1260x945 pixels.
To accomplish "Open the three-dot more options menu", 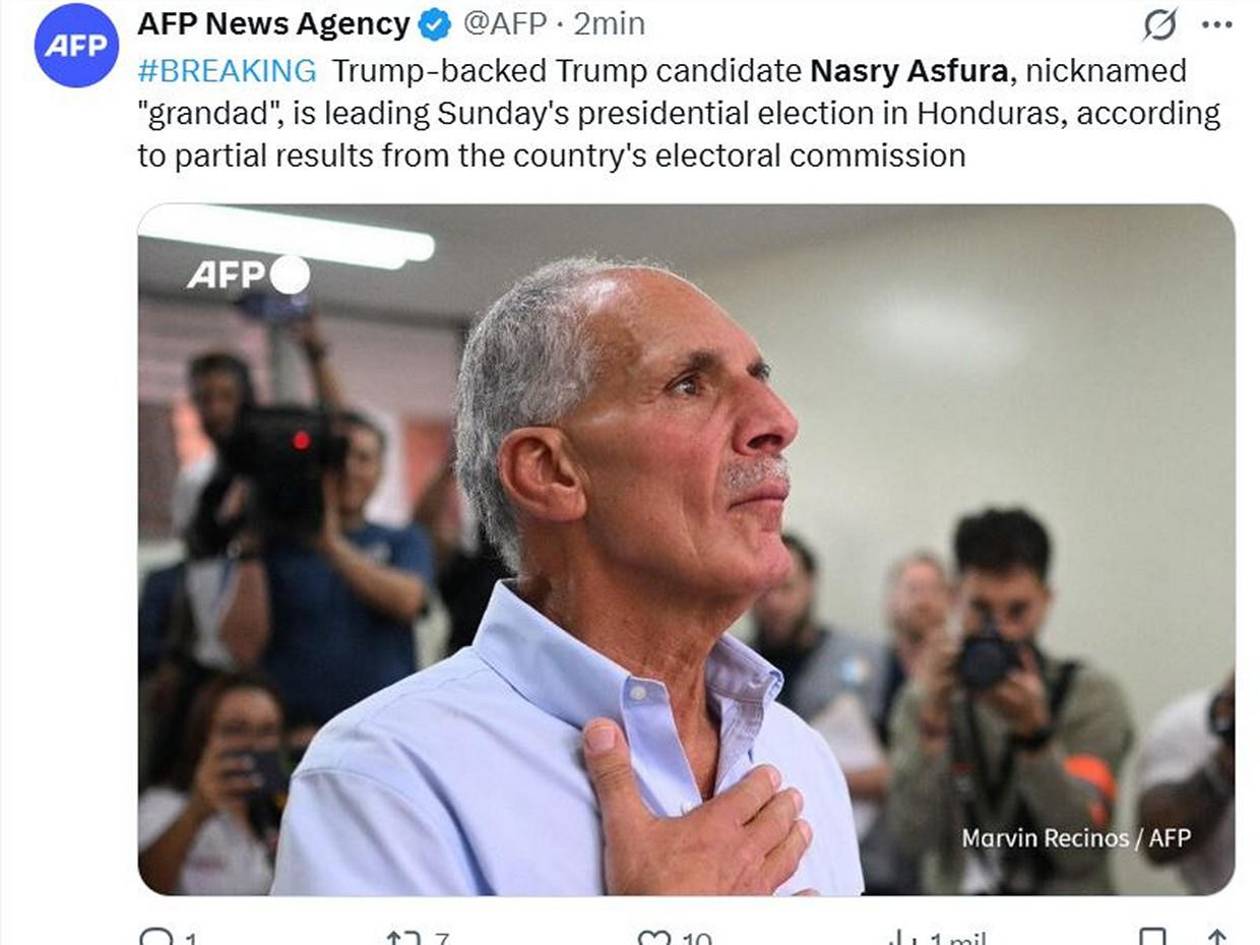I will pos(1216,25).
